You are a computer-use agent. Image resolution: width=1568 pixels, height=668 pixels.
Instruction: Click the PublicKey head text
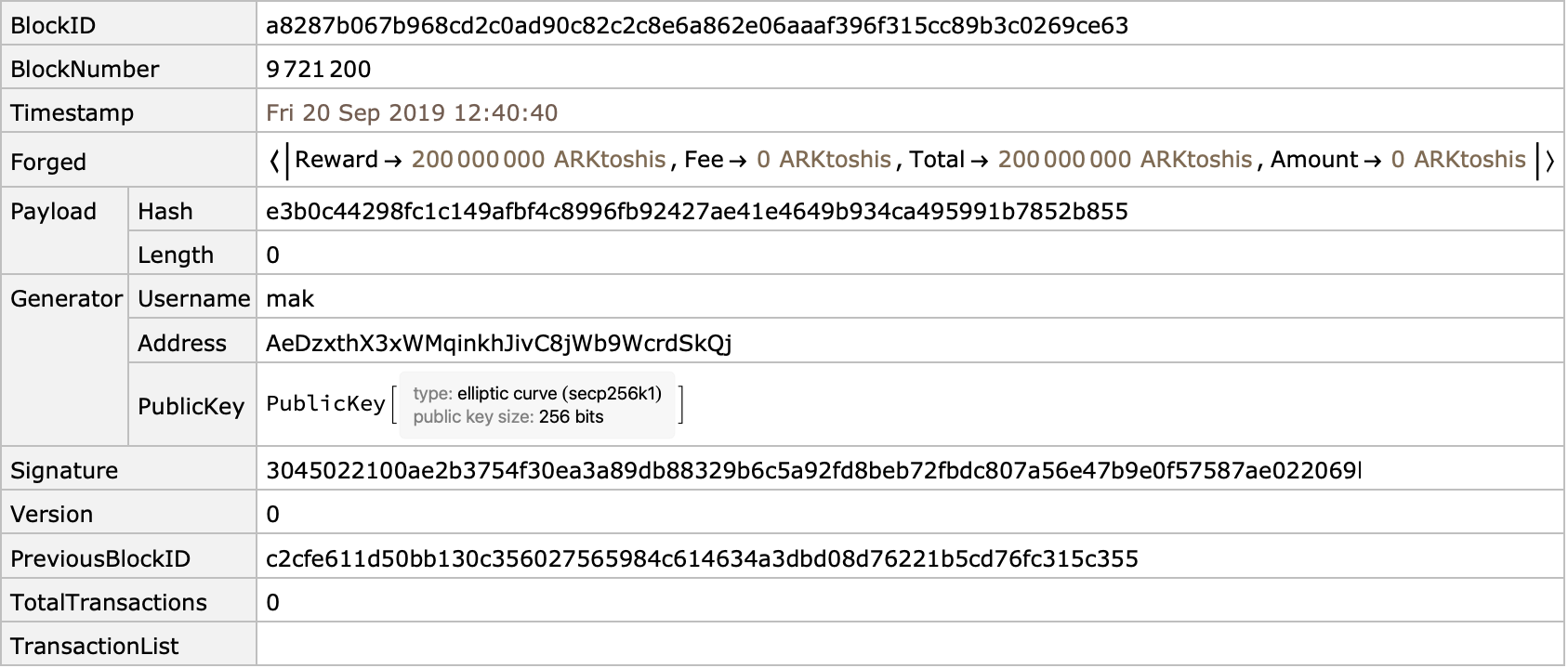point(325,403)
